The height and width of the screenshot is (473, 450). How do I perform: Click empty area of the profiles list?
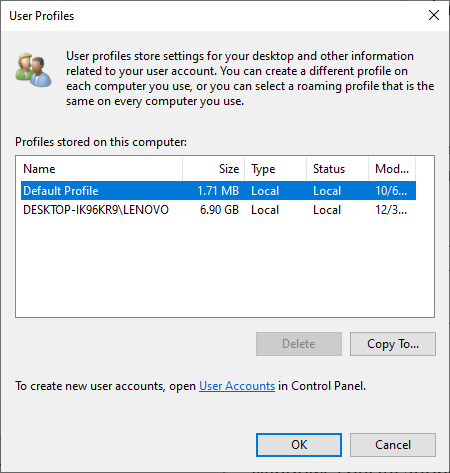click(225, 268)
